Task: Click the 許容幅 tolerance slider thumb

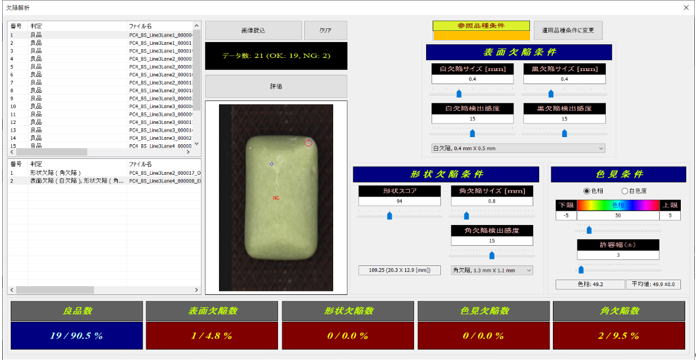Action: pos(581,270)
